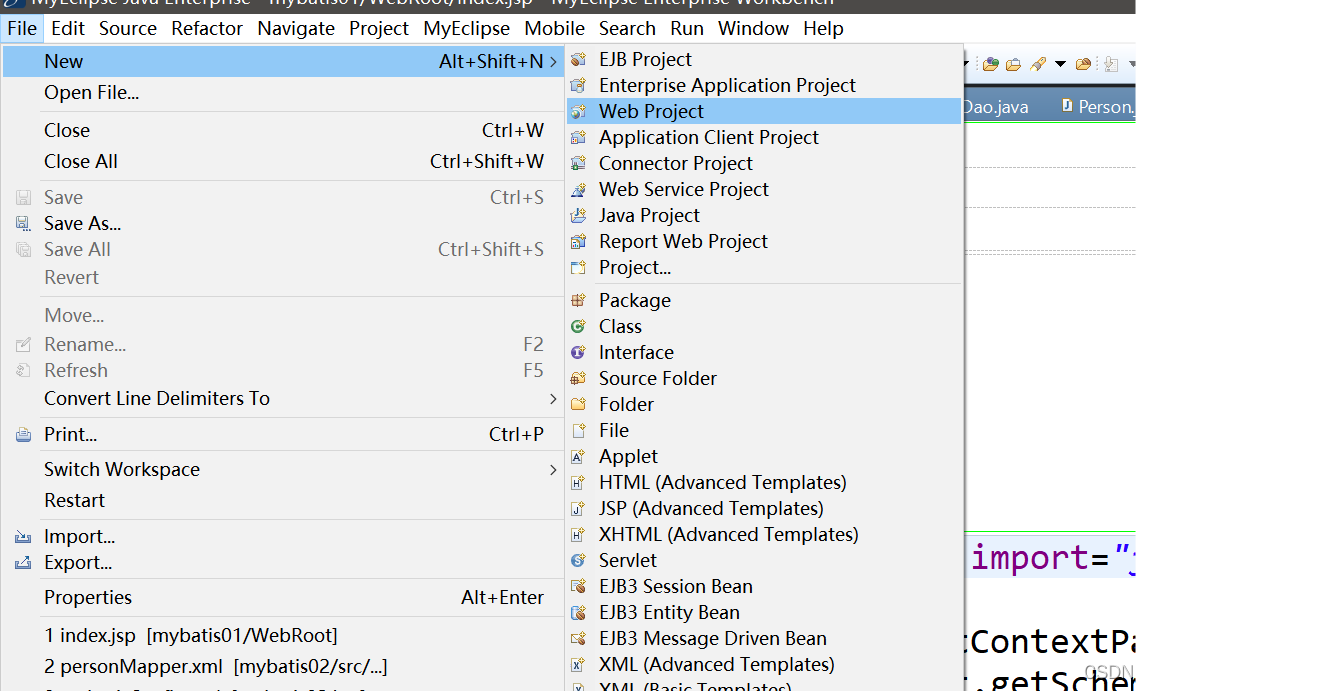Click the Print printer icon
The width and height of the screenshot is (1333, 691).
click(x=23, y=435)
